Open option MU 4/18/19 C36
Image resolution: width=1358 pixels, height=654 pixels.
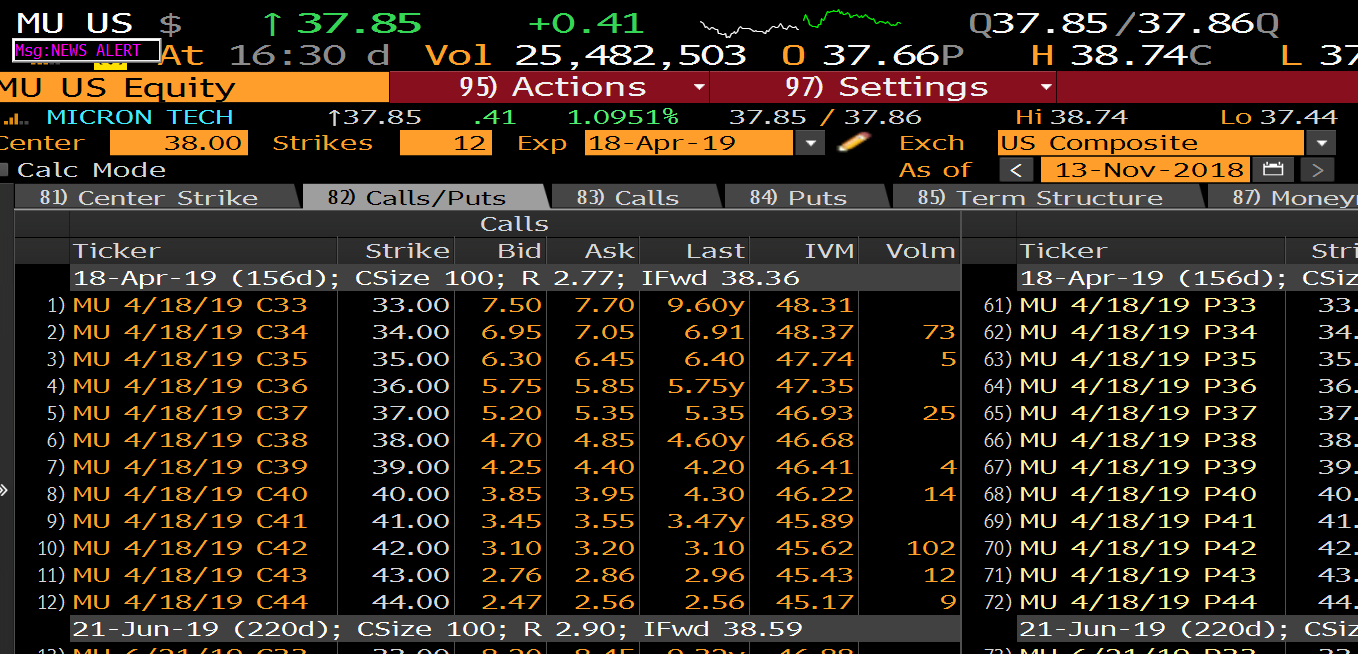pos(190,385)
